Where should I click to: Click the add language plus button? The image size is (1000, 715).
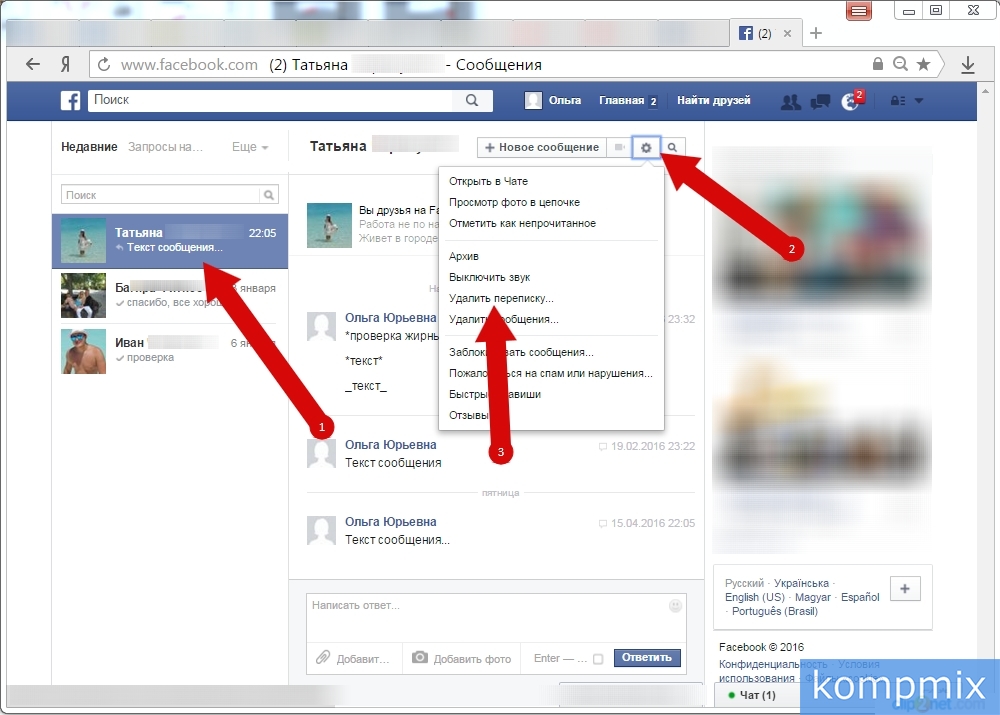904,589
